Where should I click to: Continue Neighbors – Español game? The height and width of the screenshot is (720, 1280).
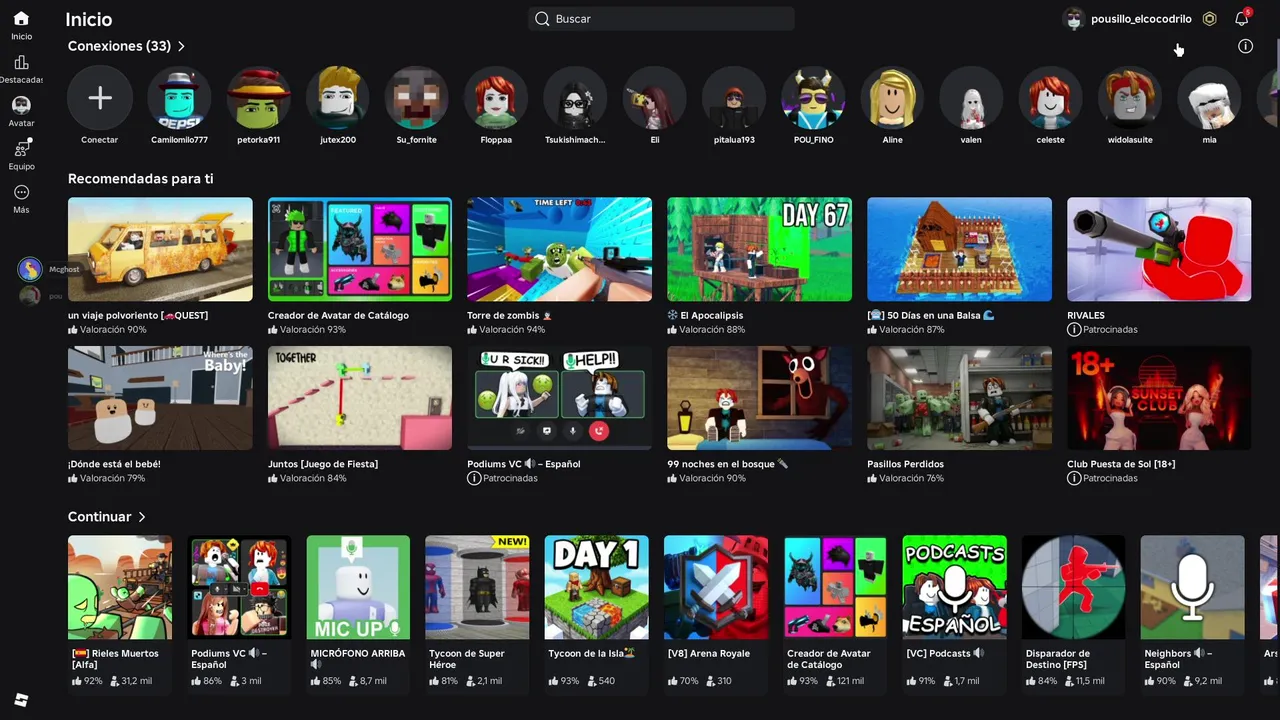point(1192,587)
